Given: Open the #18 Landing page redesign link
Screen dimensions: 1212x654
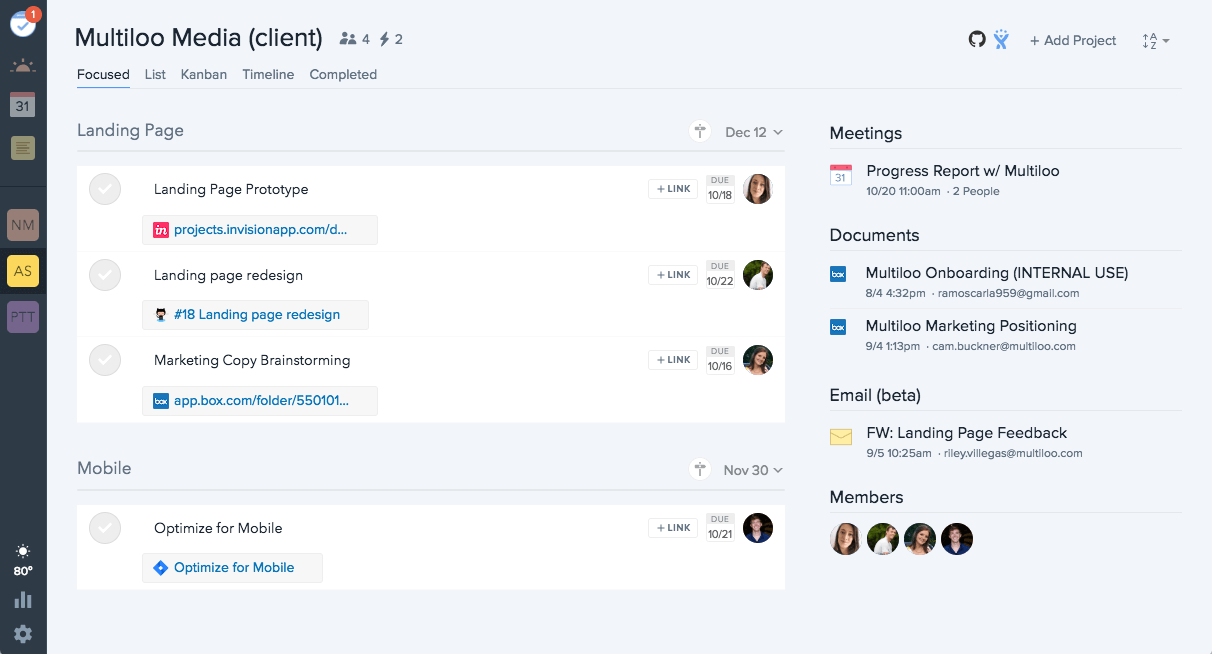Looking at the screenshot, I should [x=256, y=315].
